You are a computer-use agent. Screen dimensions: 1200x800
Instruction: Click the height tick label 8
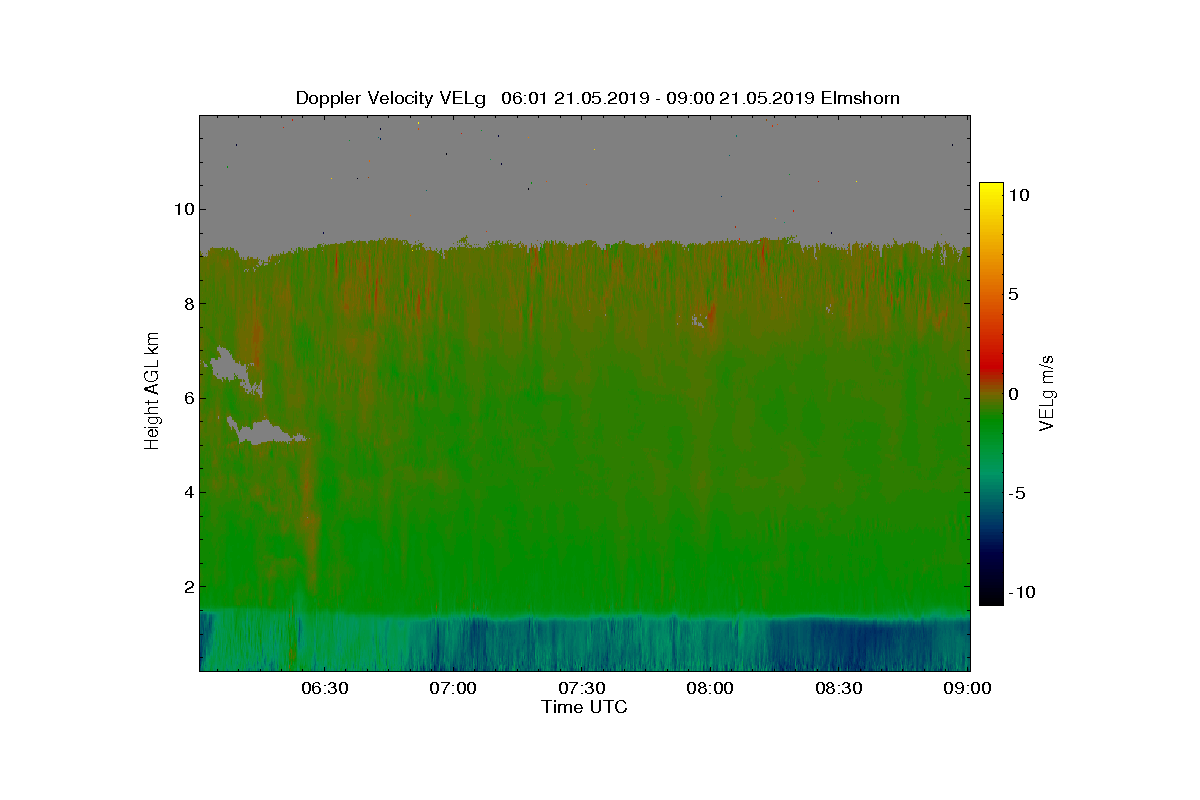pos(187,304)
